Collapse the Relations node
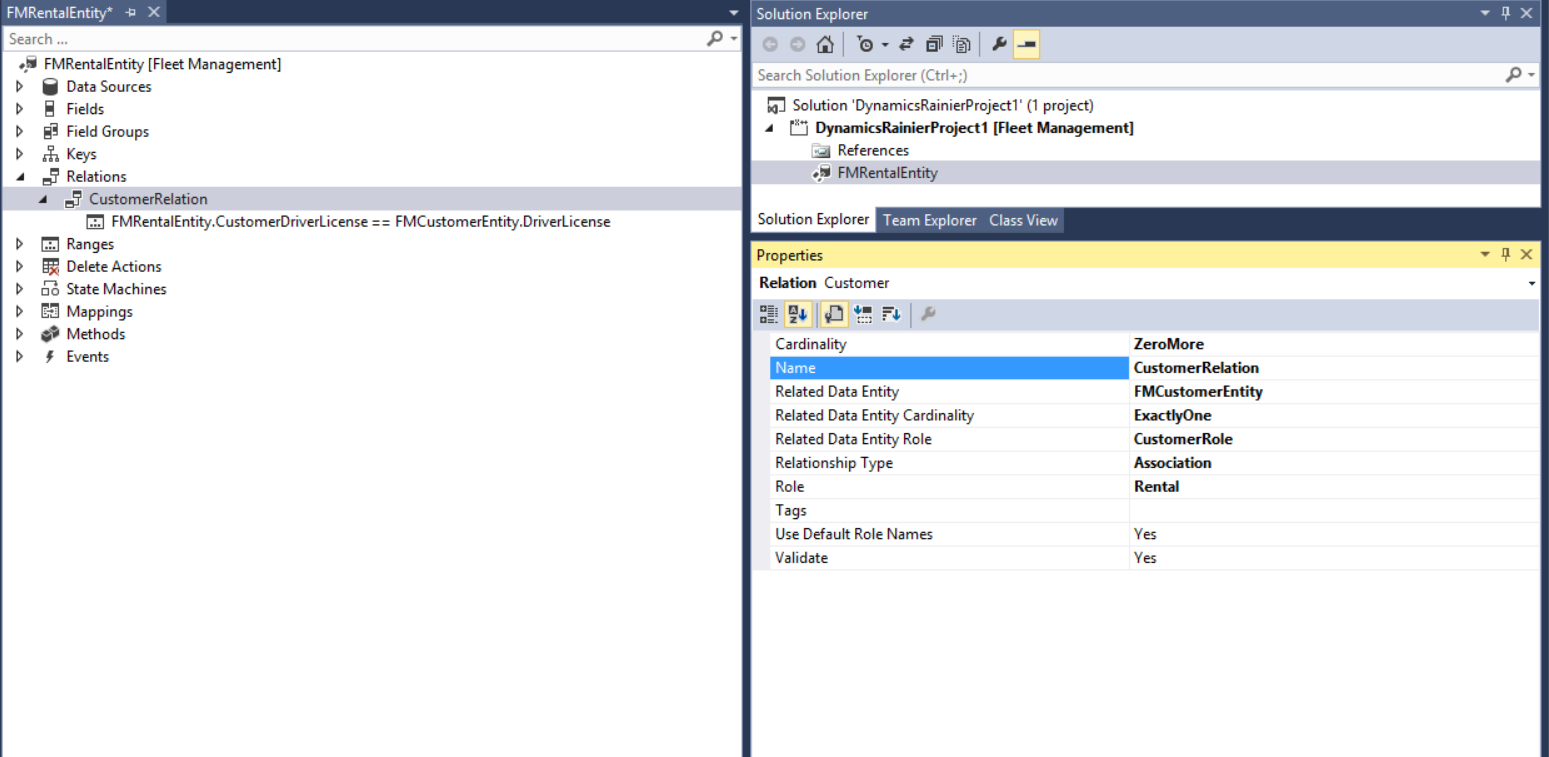 pyautogui.click(x=19, y=177)
